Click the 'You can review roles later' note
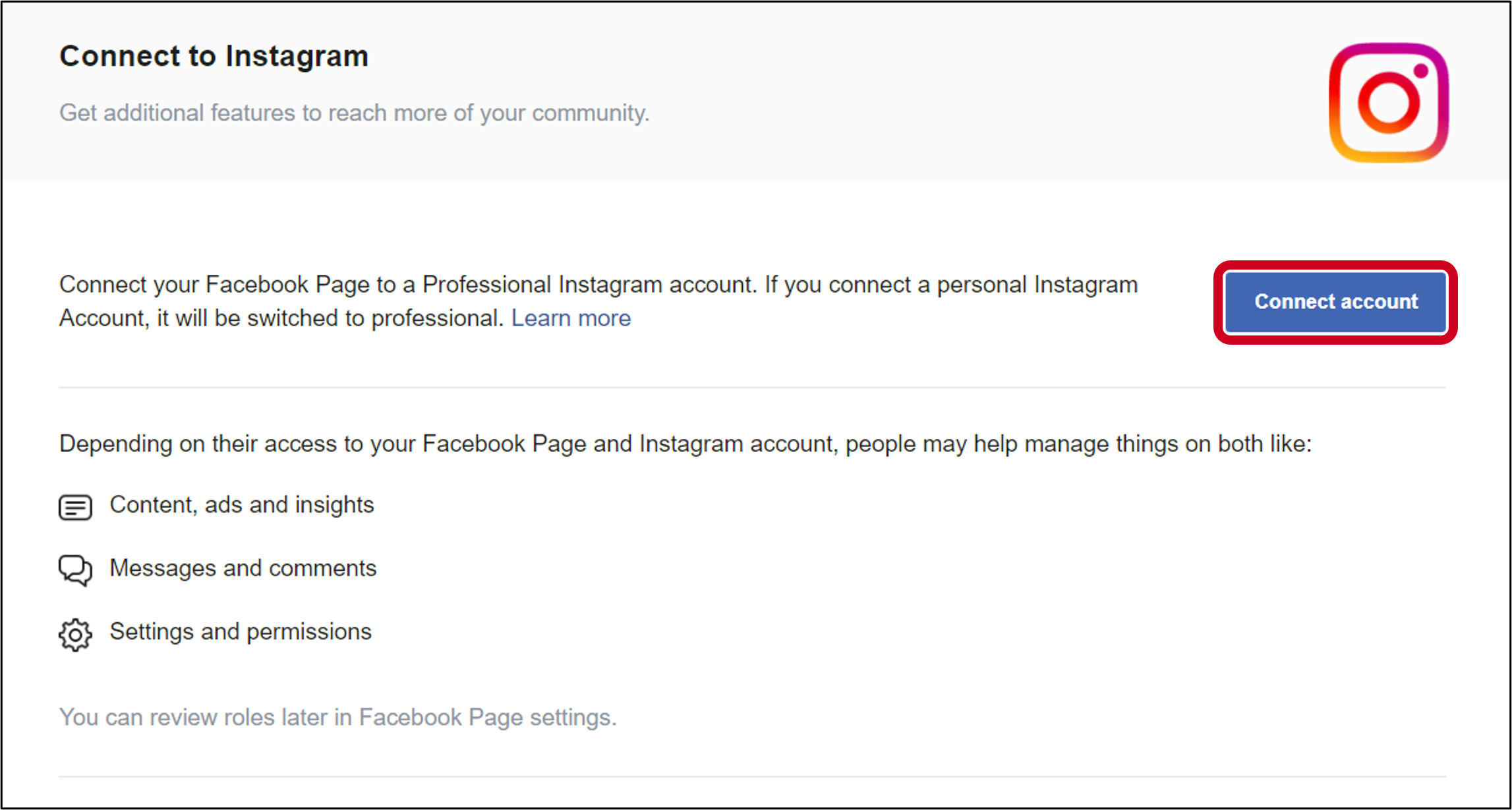 (338, 717)
